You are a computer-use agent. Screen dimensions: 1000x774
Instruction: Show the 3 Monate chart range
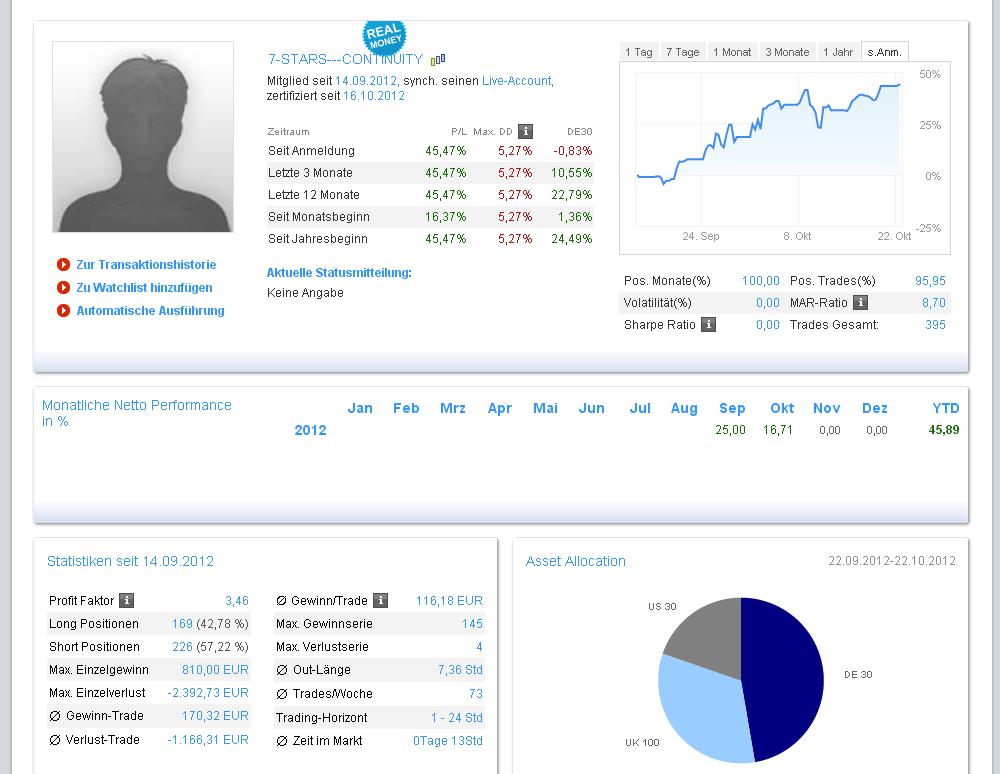coord(787,52)
